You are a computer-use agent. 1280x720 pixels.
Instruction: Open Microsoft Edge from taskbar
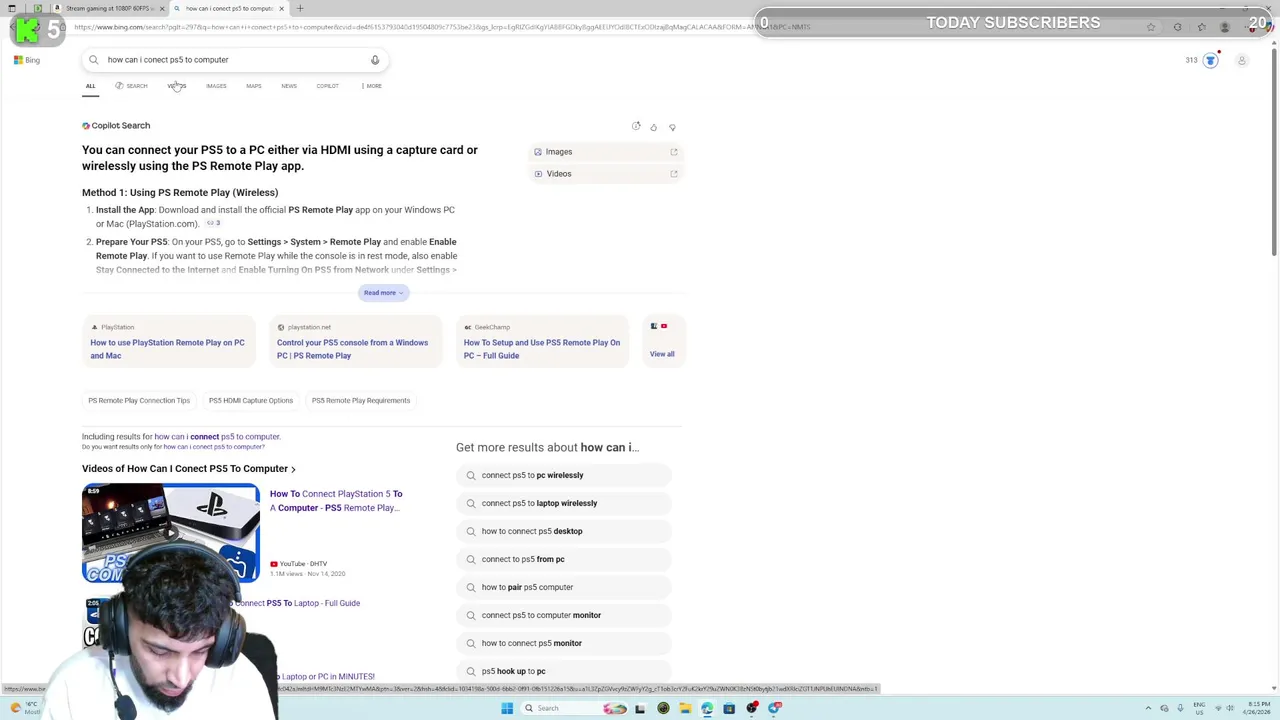pos(707,708)
